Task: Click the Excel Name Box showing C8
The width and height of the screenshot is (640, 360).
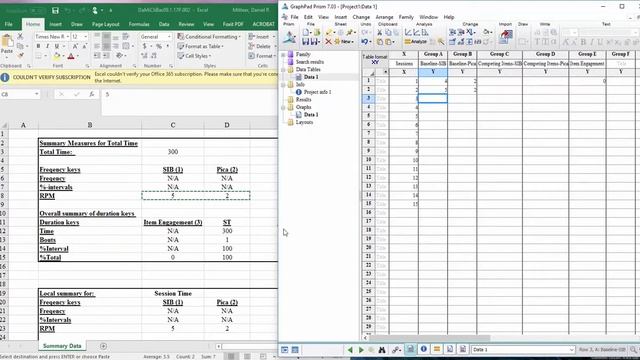Action: tap(20, 94)
